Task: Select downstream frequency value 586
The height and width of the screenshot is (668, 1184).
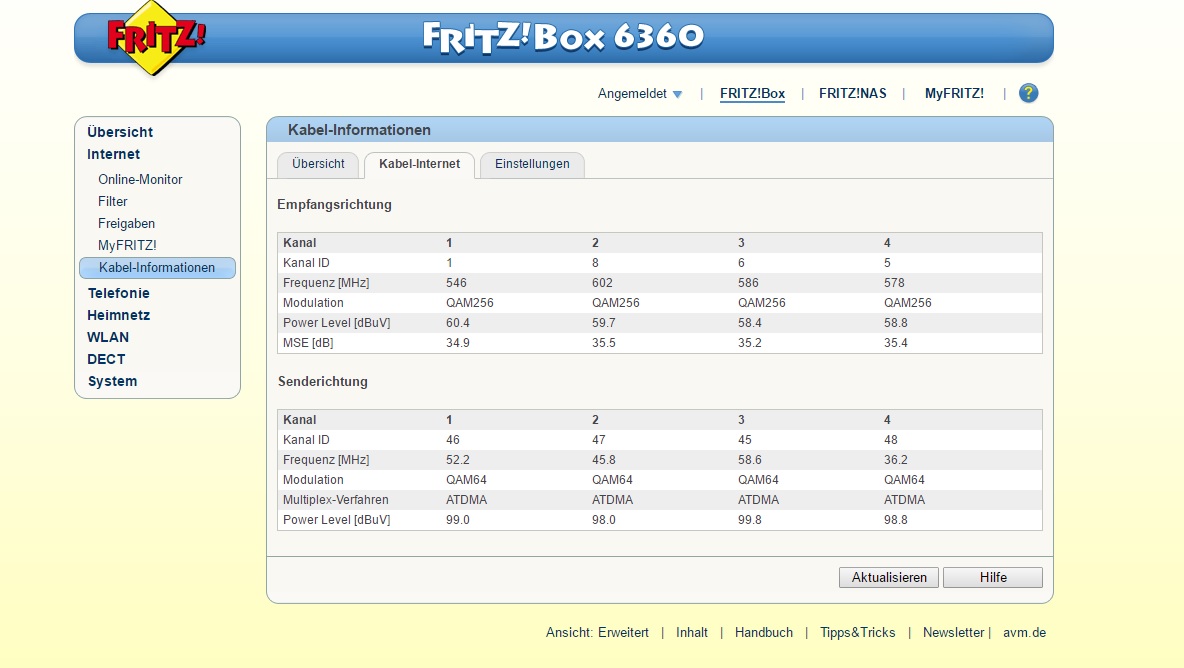Action: 748,283
